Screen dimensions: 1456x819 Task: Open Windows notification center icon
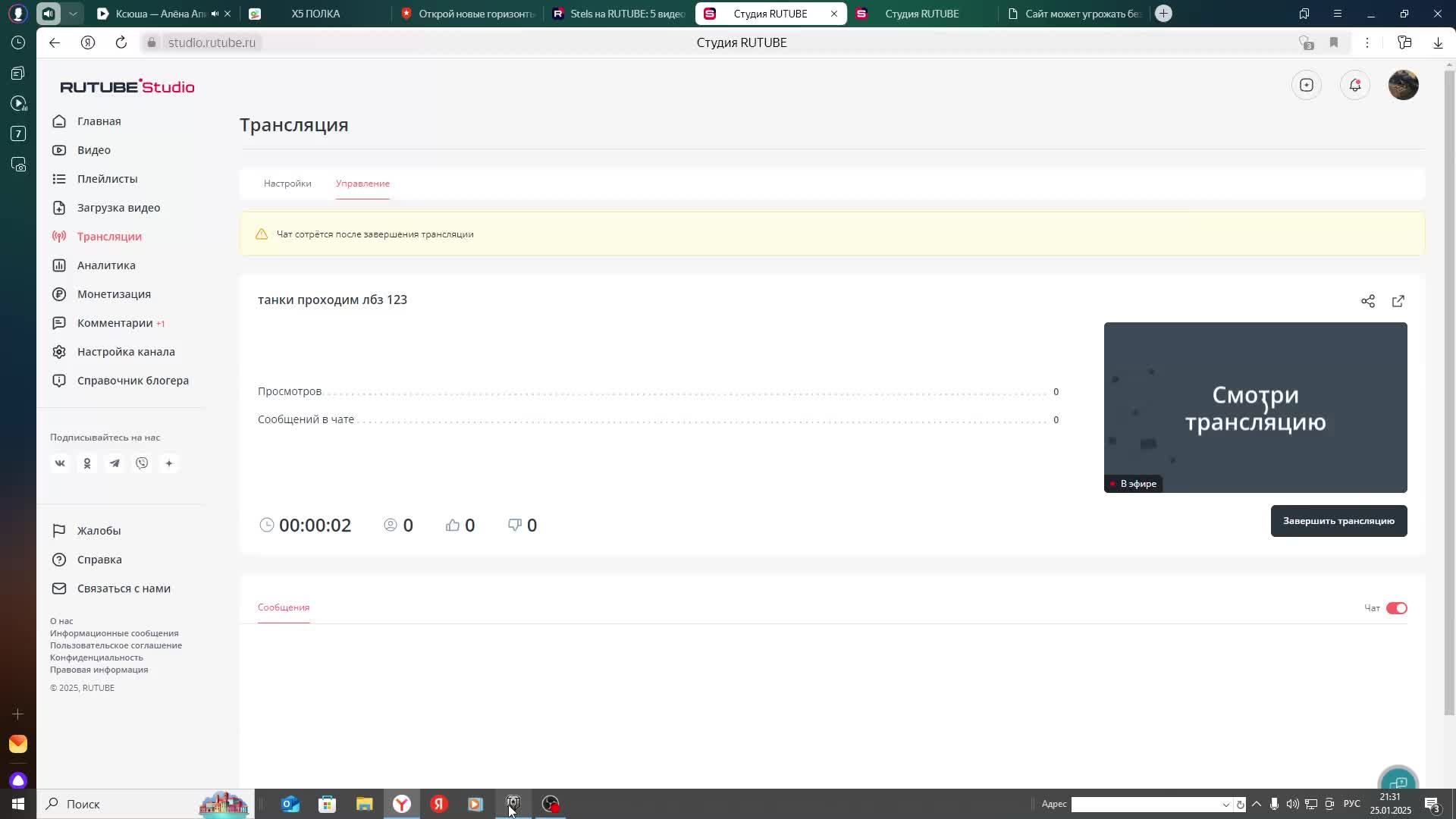click(1432, 805)
